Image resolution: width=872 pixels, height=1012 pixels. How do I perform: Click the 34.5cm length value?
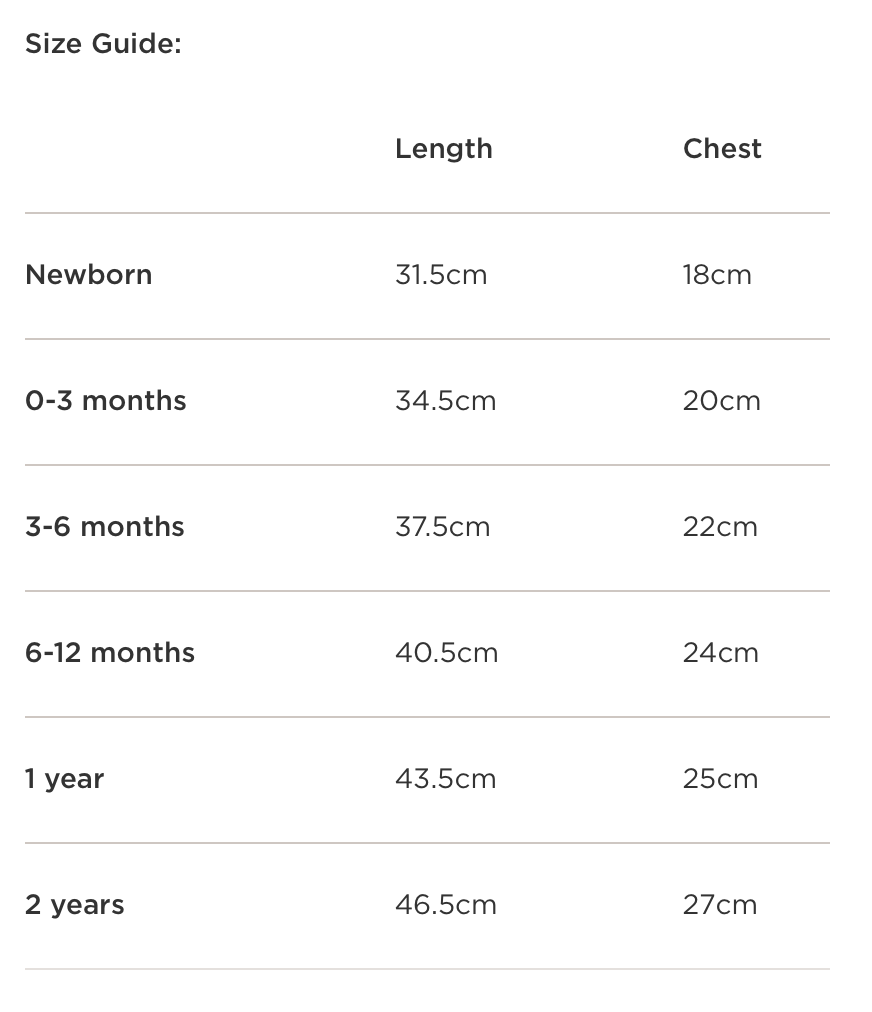pos(445,401)
